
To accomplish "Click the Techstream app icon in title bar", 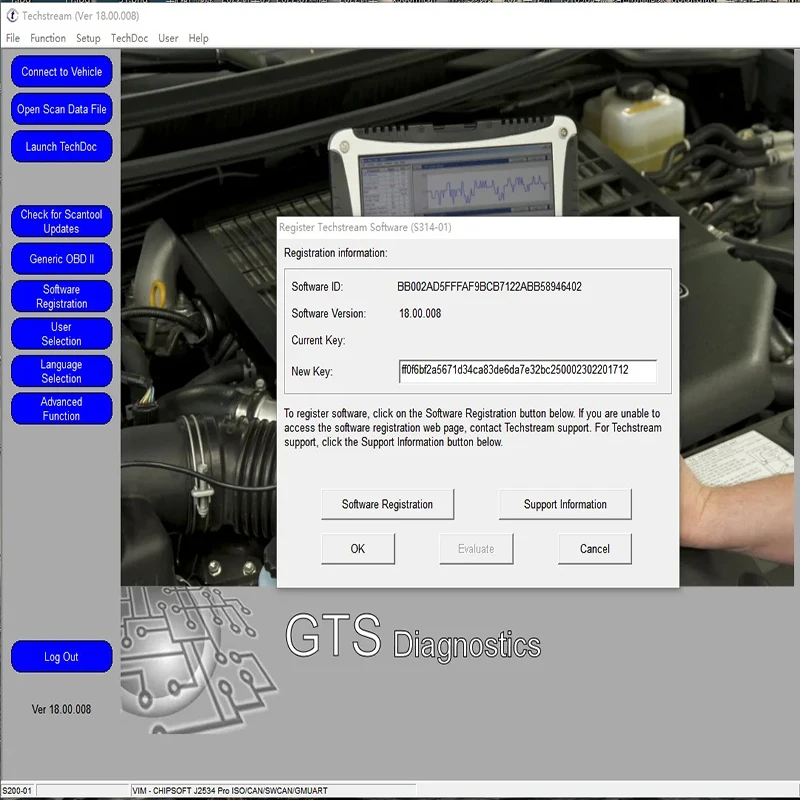I will tap(12, 16).
